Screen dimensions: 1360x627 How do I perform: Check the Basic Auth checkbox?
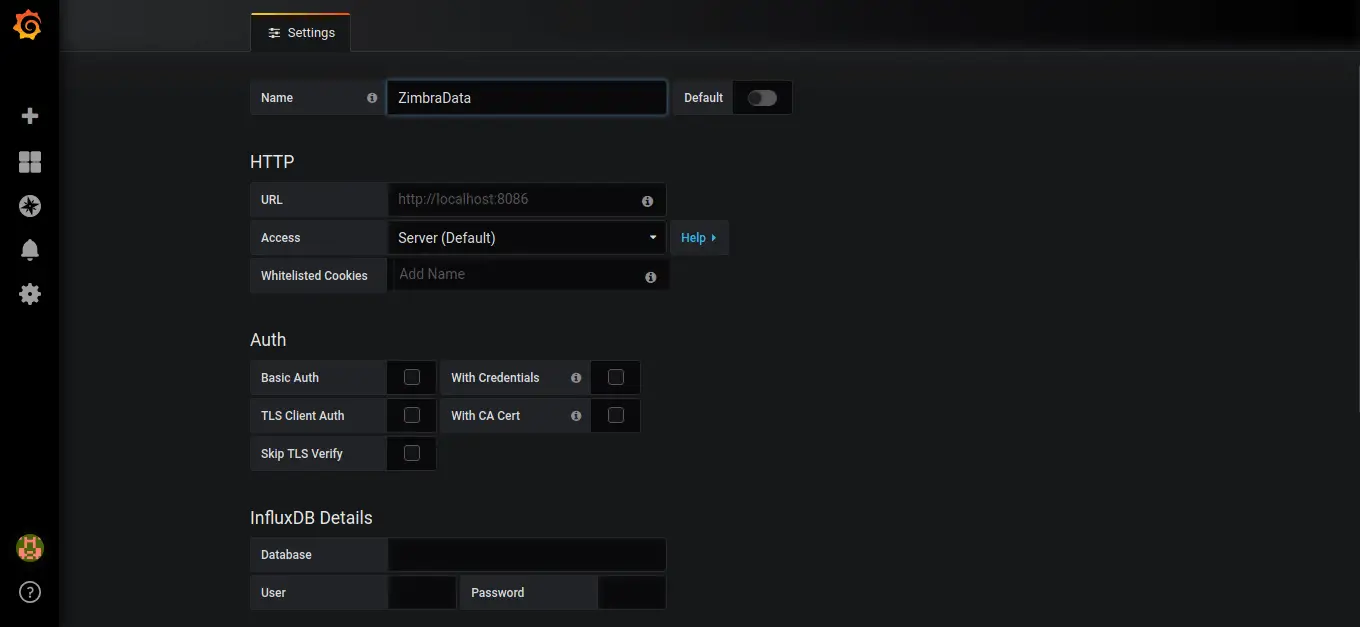pos(411,377)
